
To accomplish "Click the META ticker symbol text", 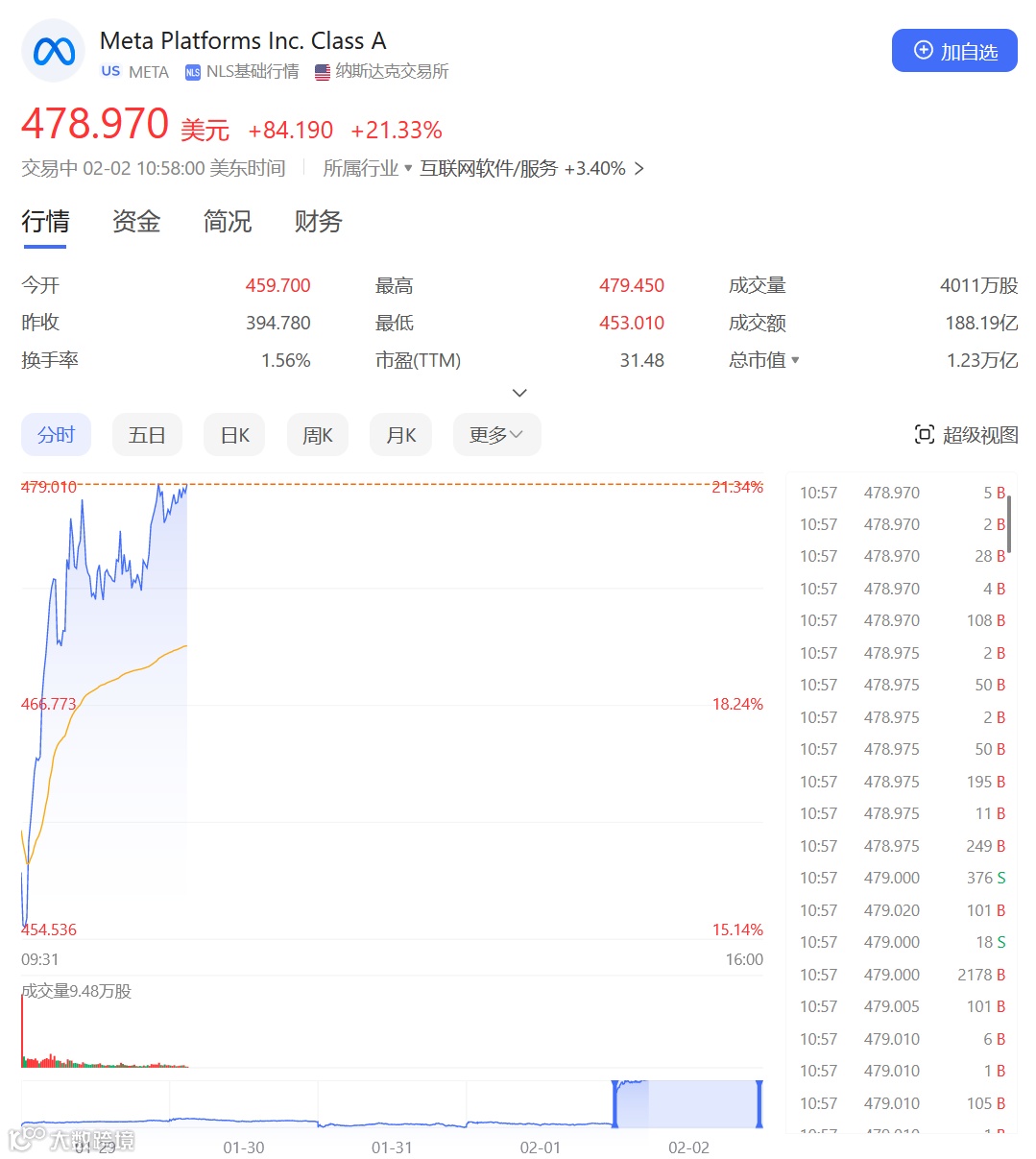I will [x=149, y=72].
